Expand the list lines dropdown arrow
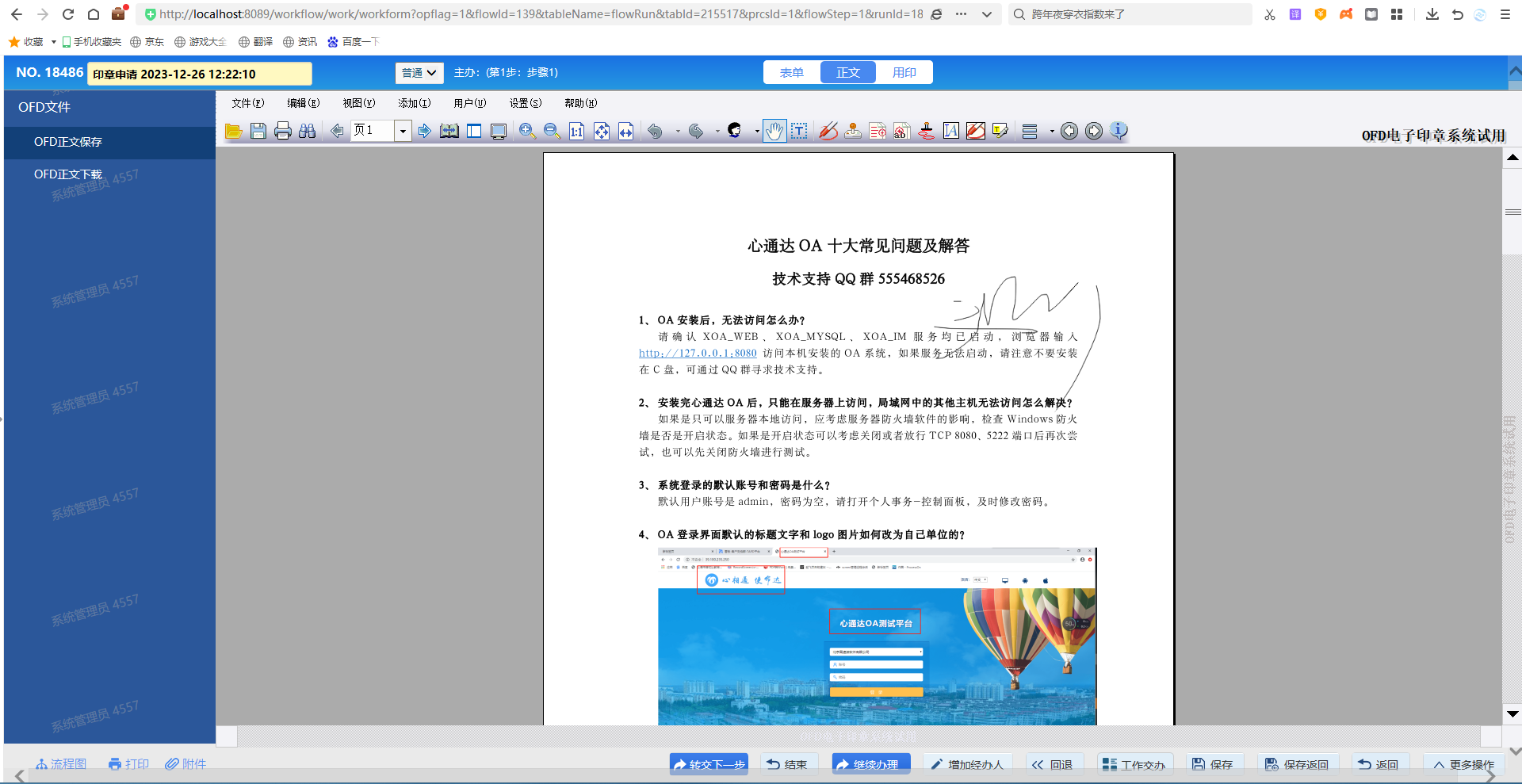This screenshot has width=1522, height=784. coord(1052,132)
